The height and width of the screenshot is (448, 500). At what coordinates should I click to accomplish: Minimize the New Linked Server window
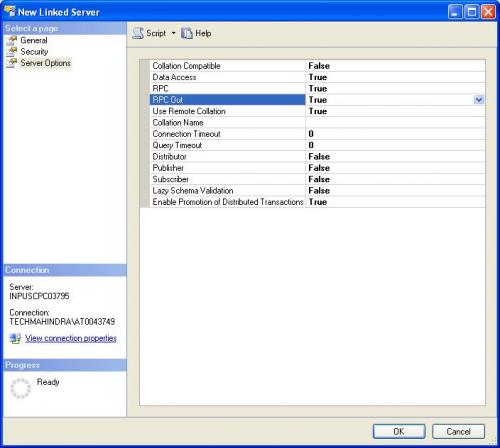pyautogui.click(x=455, y=12)
